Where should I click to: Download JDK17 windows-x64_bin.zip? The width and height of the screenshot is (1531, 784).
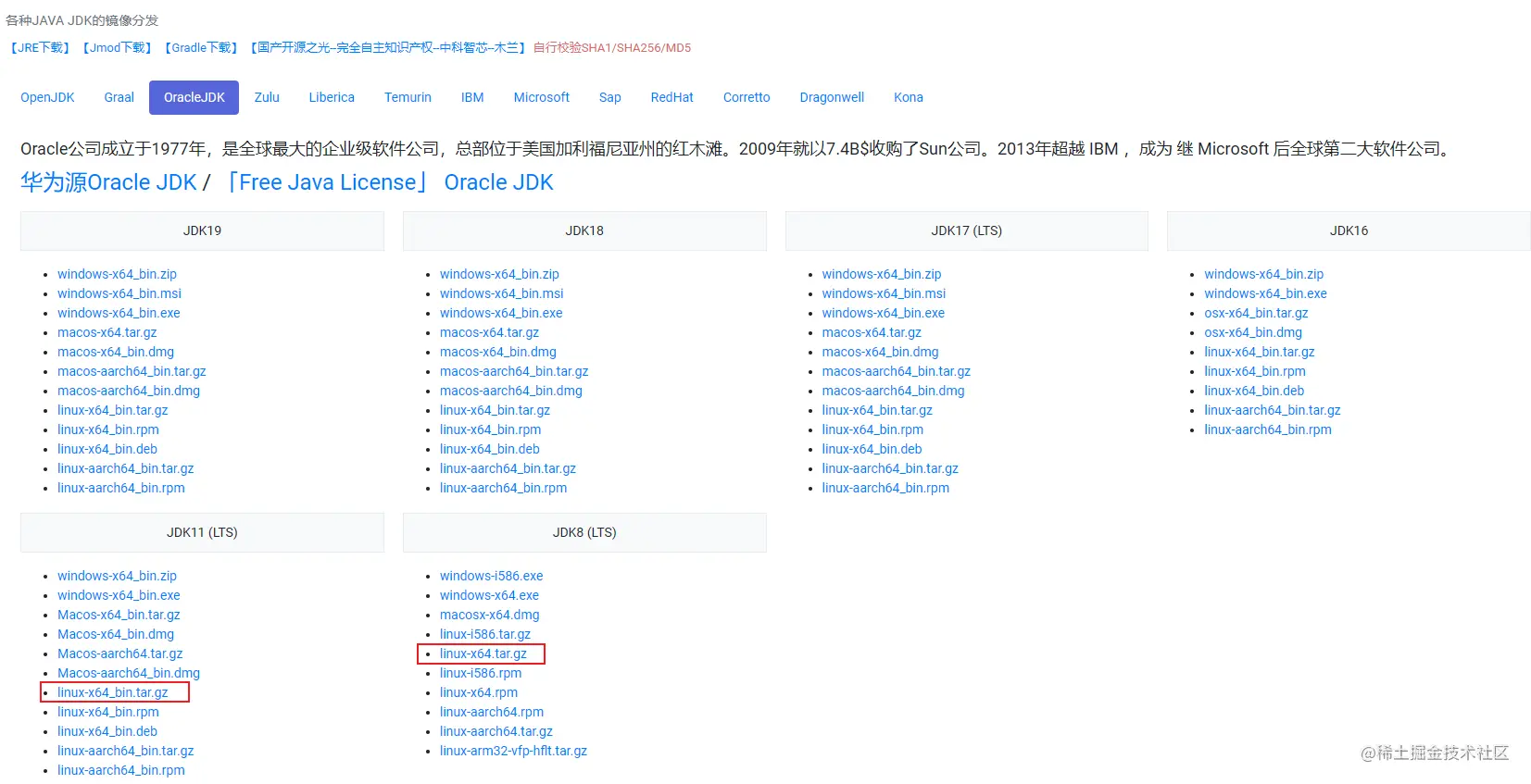[882, 274]
